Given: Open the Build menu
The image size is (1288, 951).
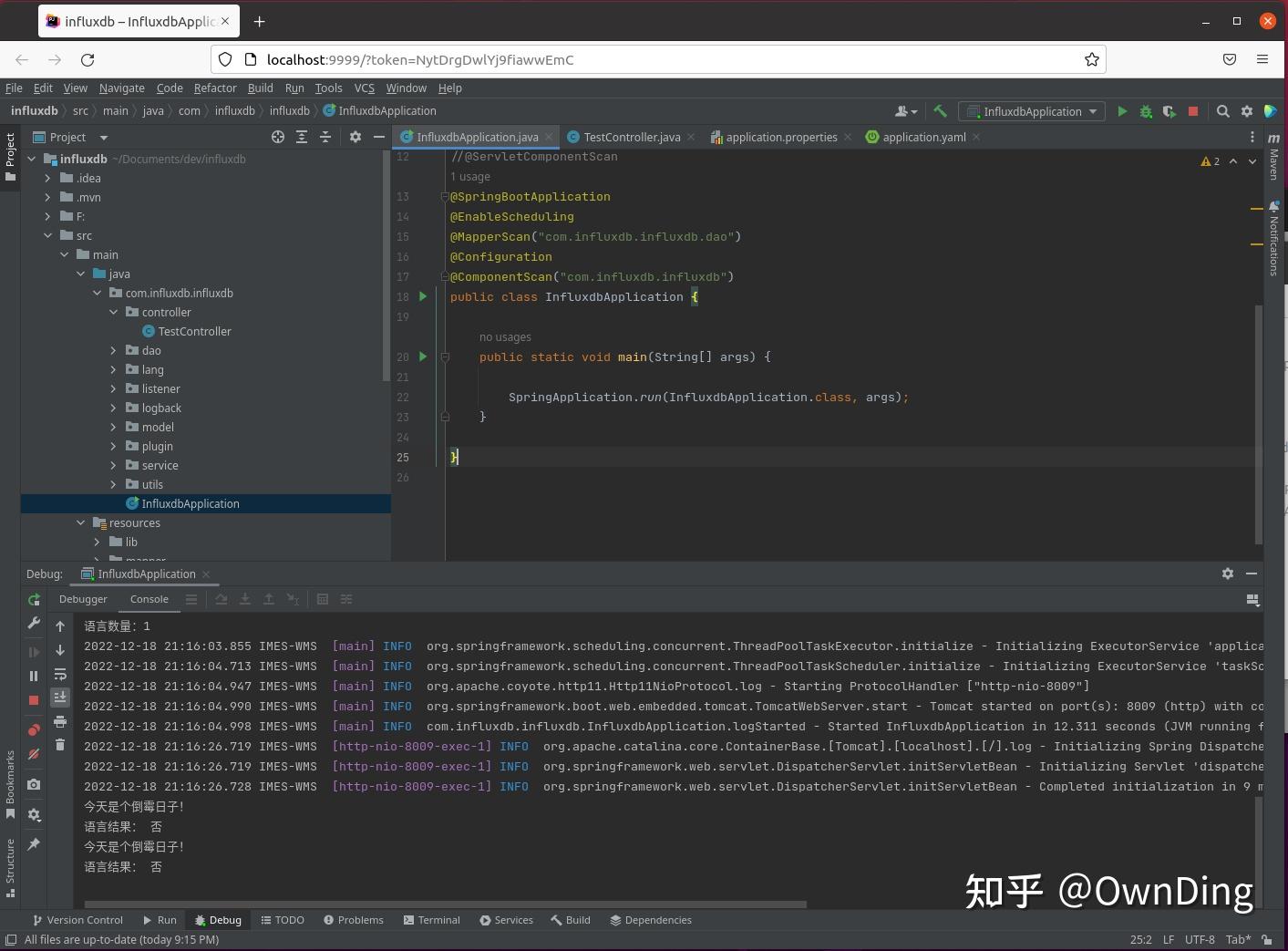Looking at the screenshot, I should tap(260, 88).
